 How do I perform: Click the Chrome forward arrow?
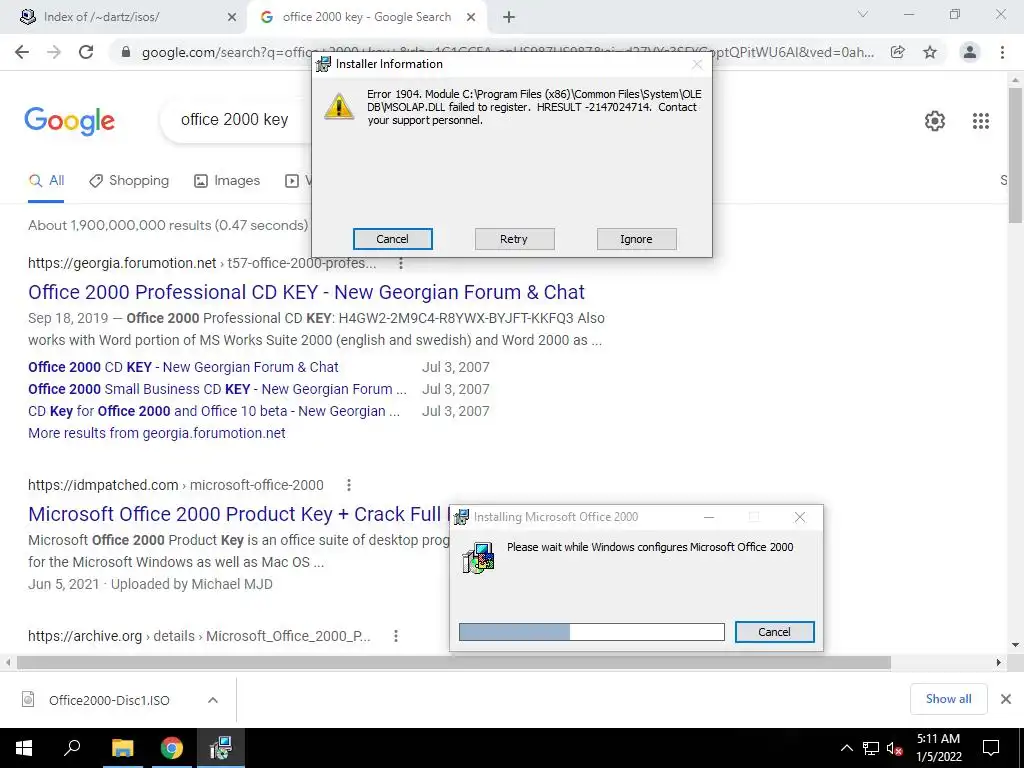pos(54,52)
